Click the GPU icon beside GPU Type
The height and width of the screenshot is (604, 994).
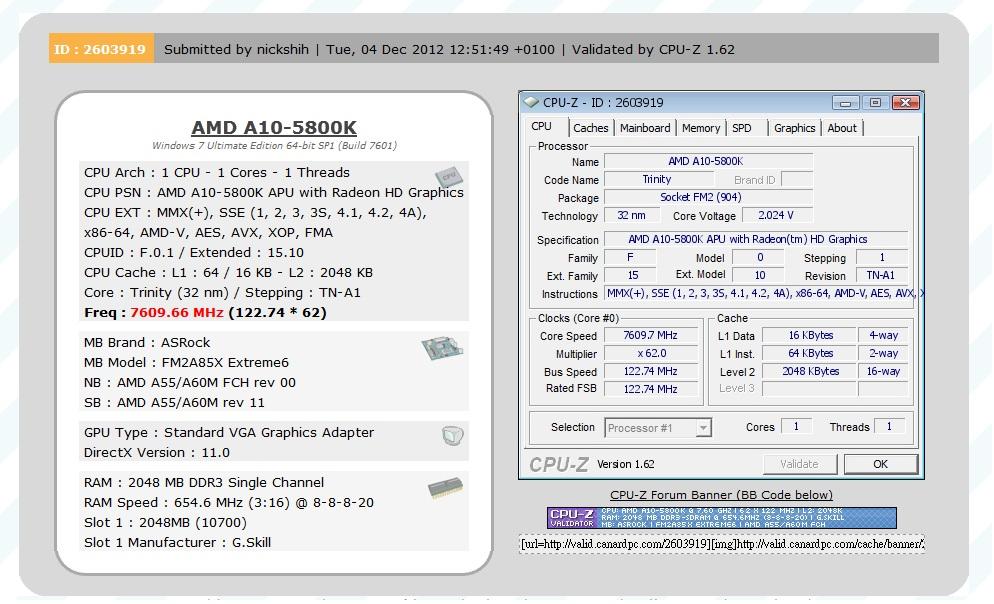coord(453,435)
